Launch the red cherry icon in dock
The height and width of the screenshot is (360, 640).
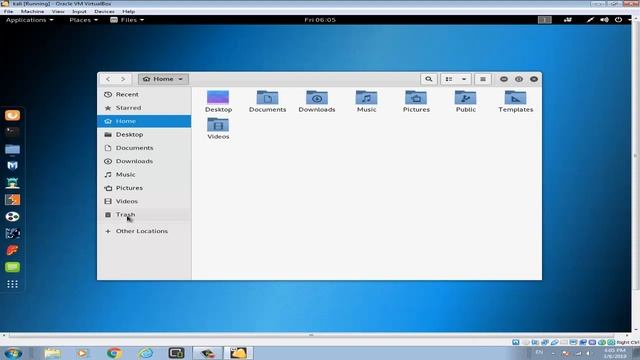[x=12, y=250]
